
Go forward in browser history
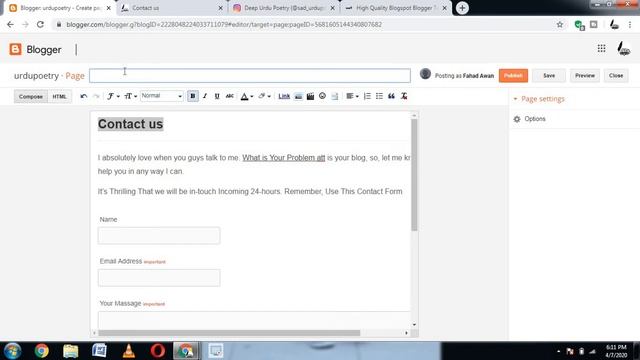coord(25,24)
